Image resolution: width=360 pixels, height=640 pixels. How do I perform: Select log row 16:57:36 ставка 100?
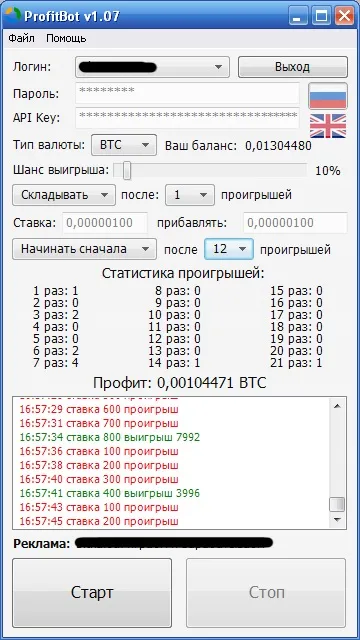click(x=99, y=452)
